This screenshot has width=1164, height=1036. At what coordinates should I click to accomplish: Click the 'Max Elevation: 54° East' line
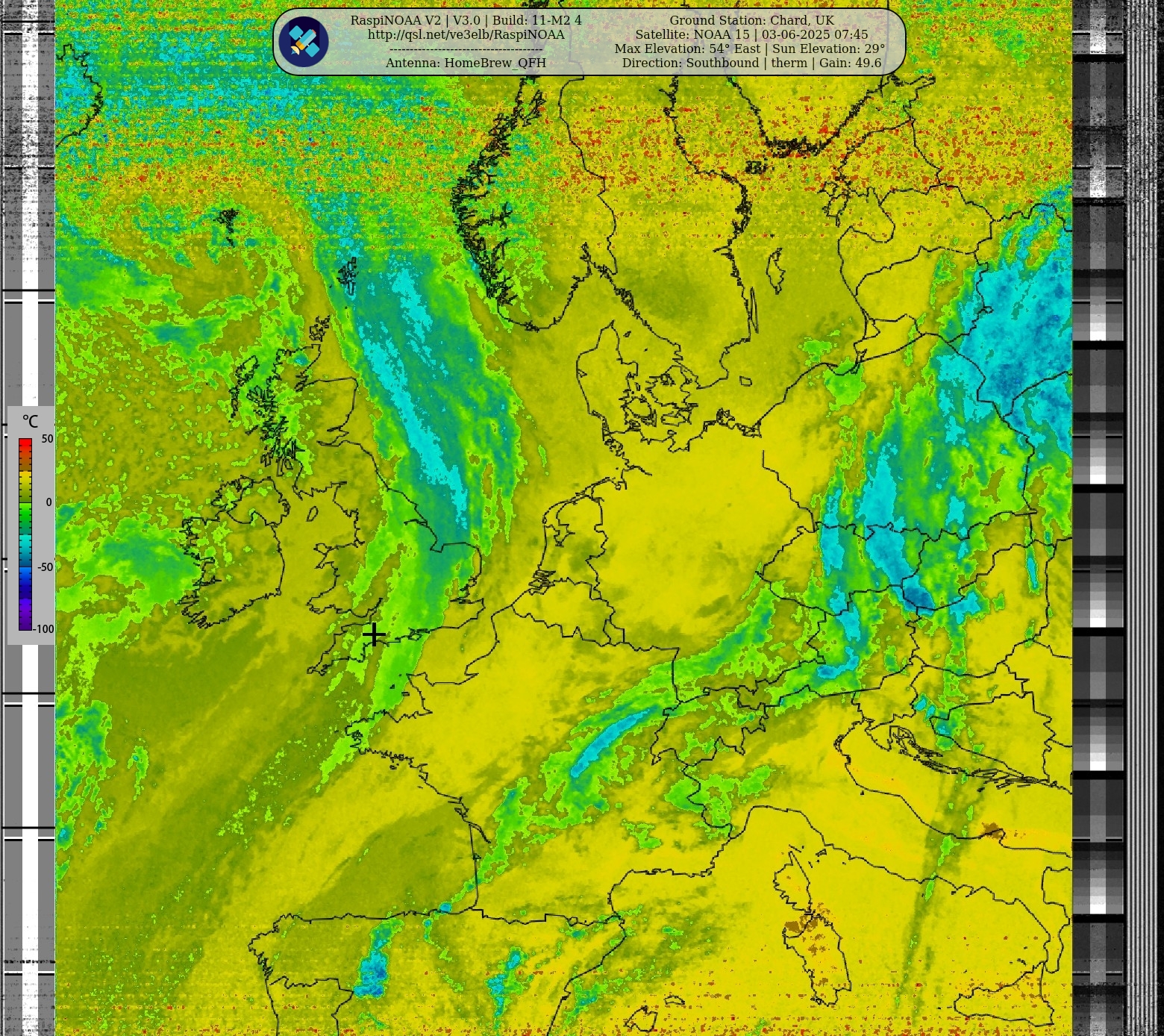[x=750, y=49]
